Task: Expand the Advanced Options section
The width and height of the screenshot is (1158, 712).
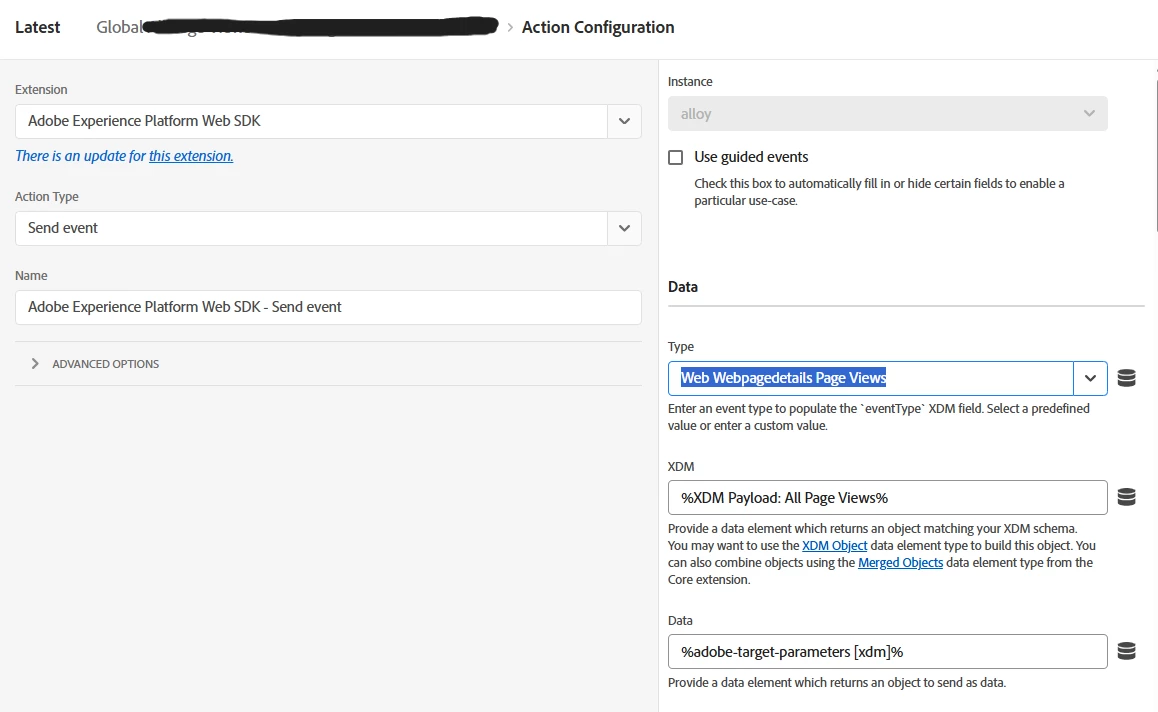Action: [x=35, y=363]
